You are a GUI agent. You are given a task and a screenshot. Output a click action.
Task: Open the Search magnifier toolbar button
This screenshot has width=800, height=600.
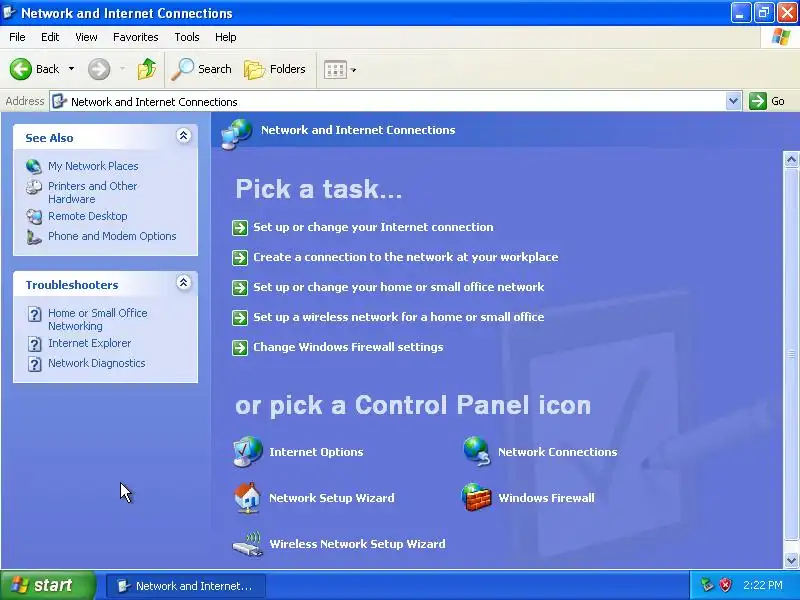pos(202,69)
